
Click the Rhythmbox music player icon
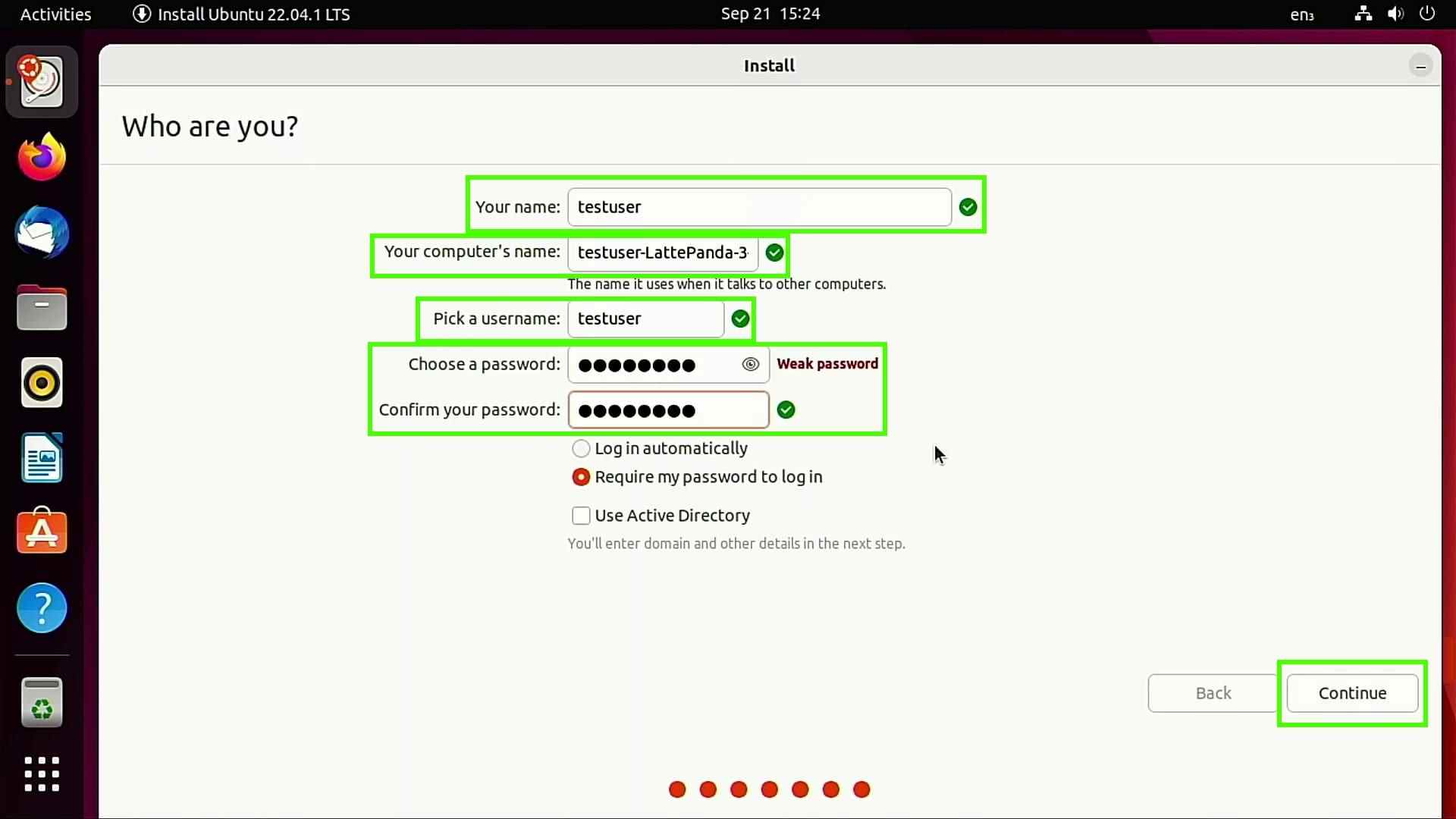41,383
